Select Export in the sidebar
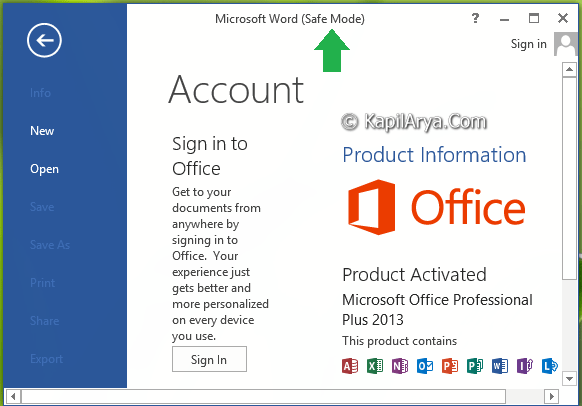The image size is (582, 406). pyautogui.click(x=46, y=359)
